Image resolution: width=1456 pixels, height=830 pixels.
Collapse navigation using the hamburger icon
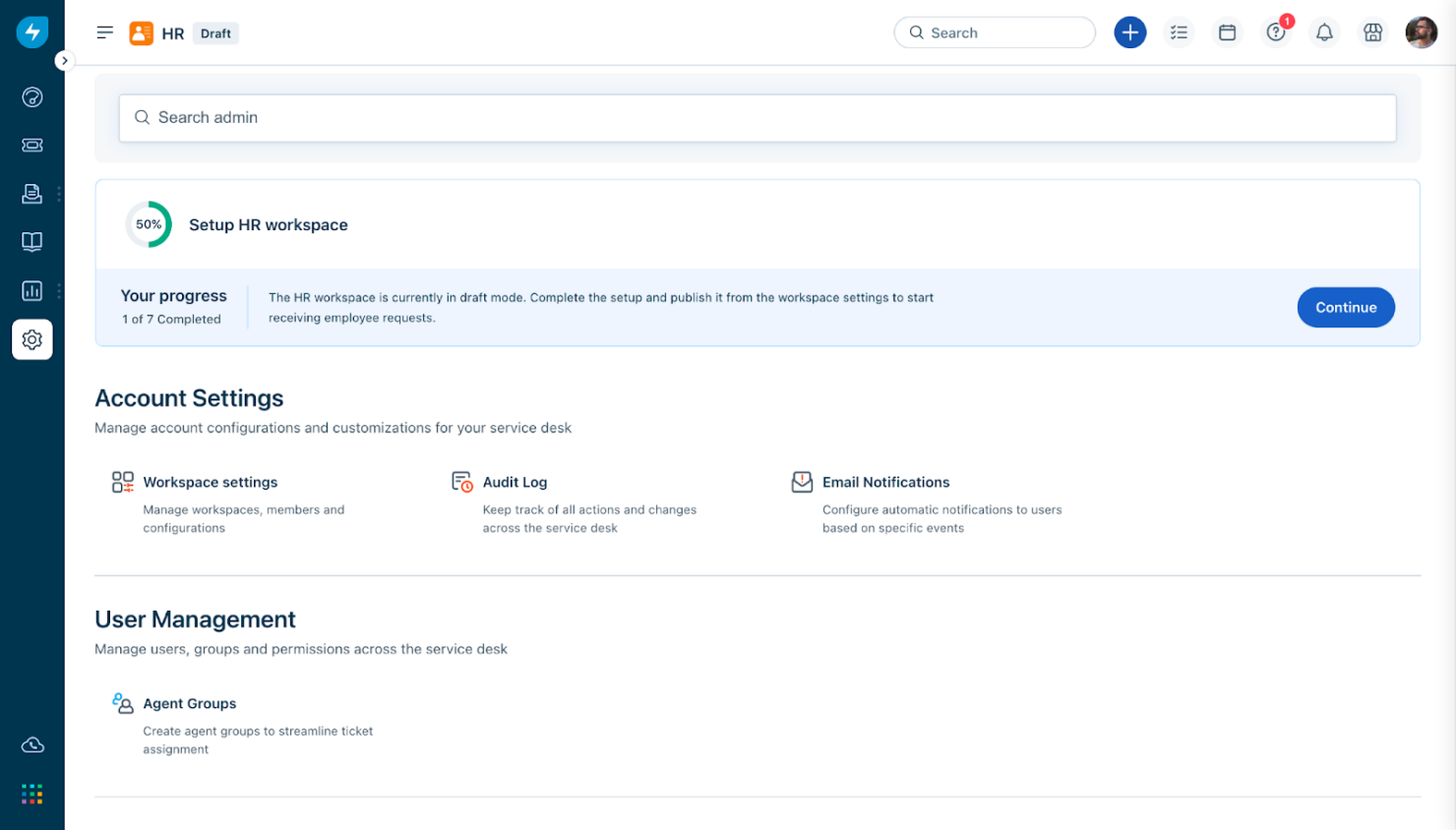coord(104,31)
